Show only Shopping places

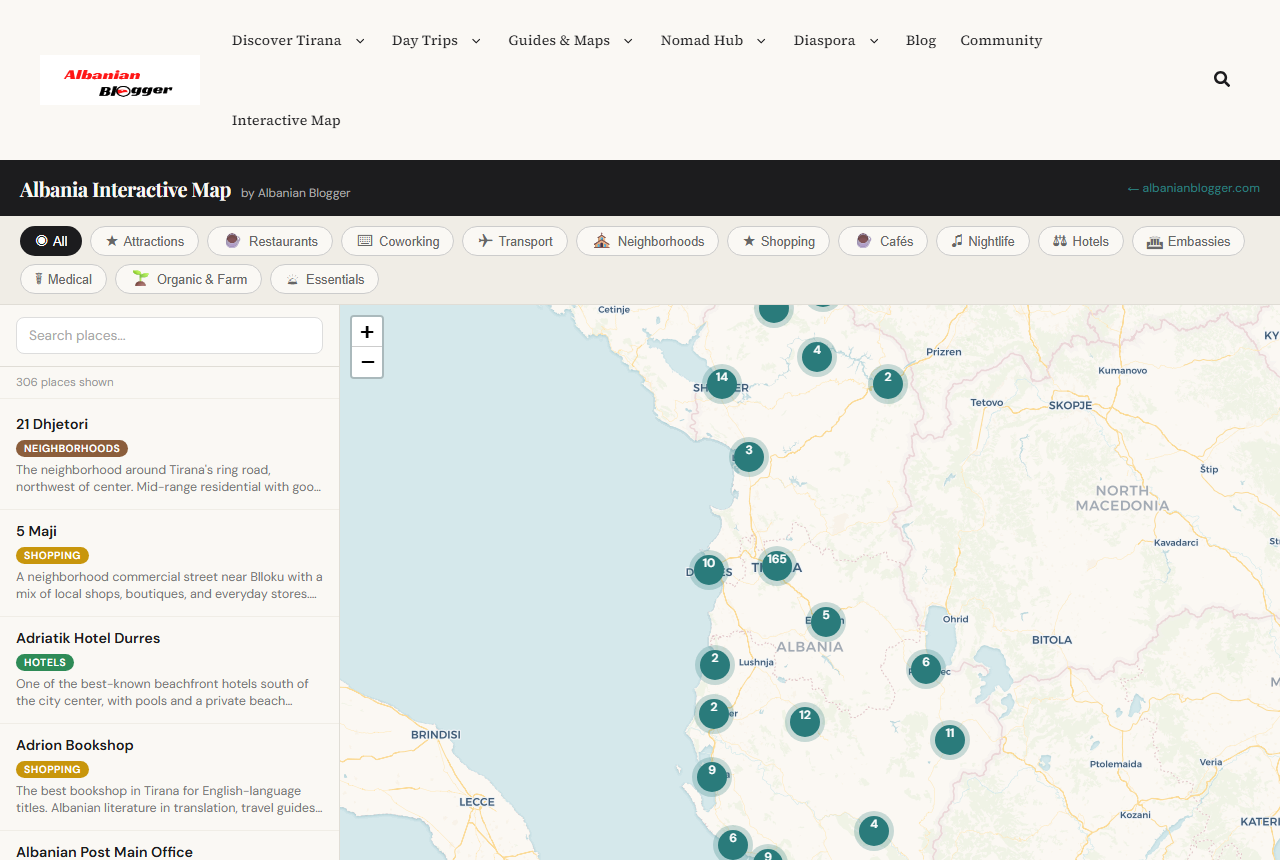coord(778,241)
